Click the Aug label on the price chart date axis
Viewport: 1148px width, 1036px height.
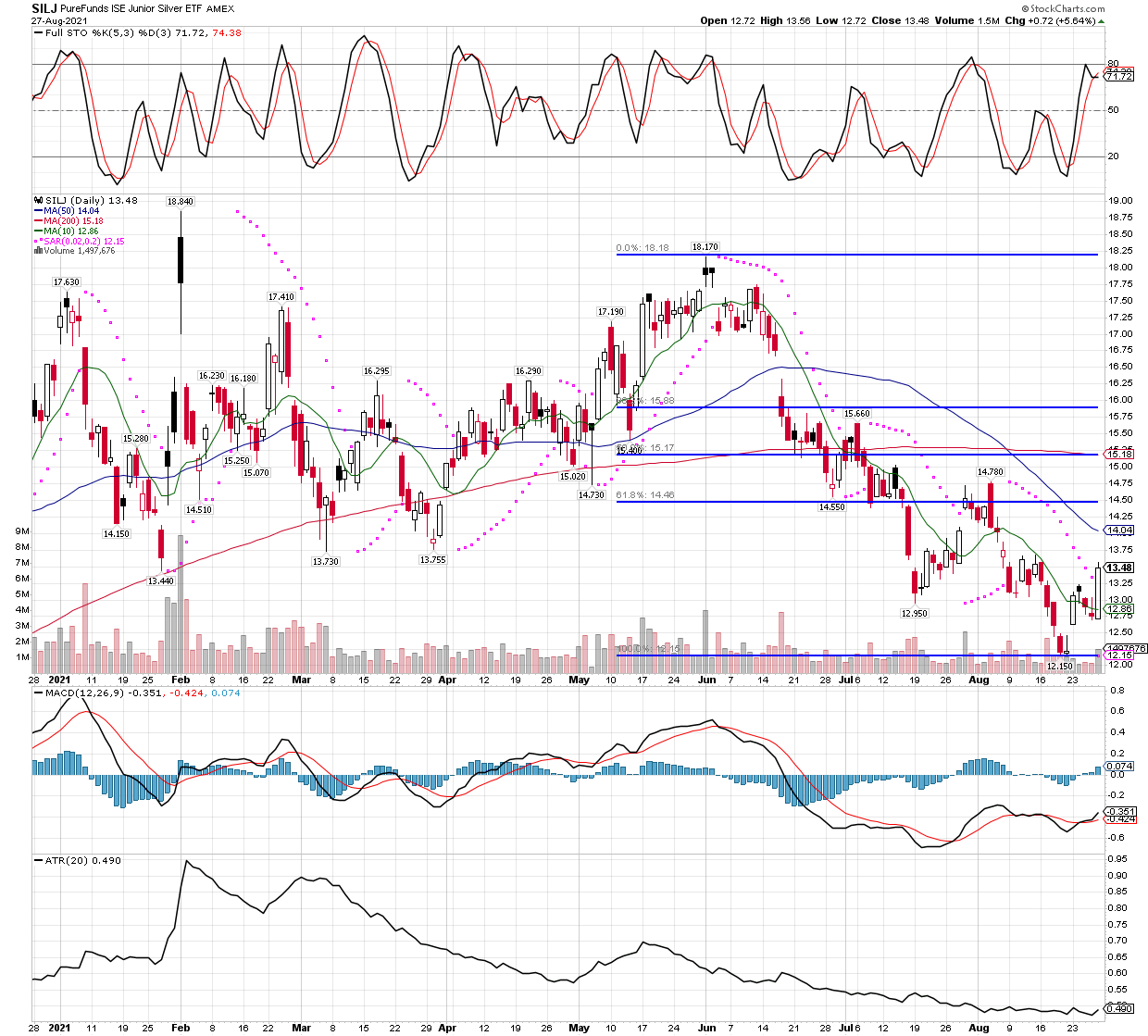(979, 680)
